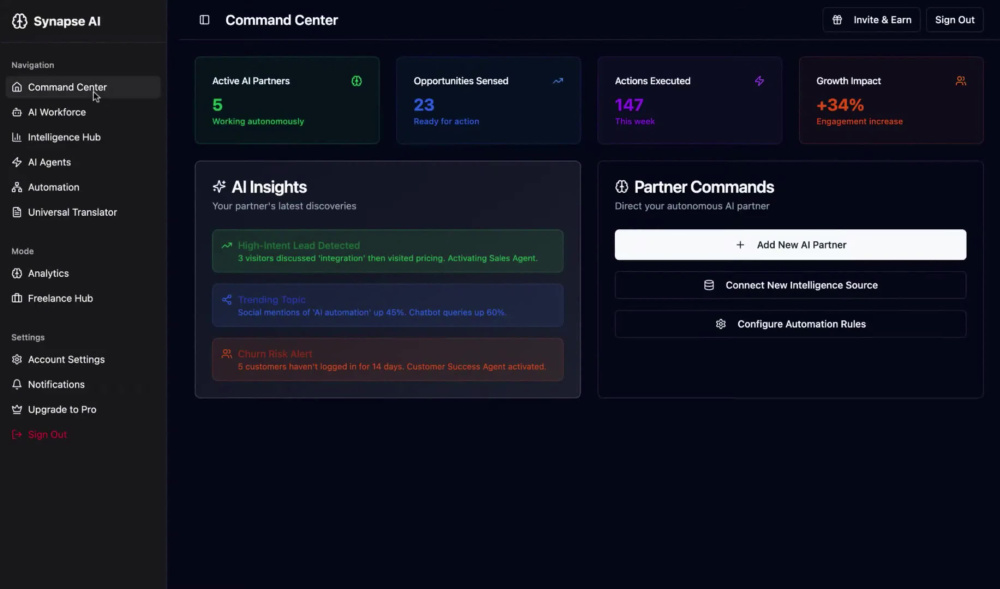Go to AI Workforce in the sidebar
The width and height of the screenshot is (1000, 589).
[x=83, y=112]
